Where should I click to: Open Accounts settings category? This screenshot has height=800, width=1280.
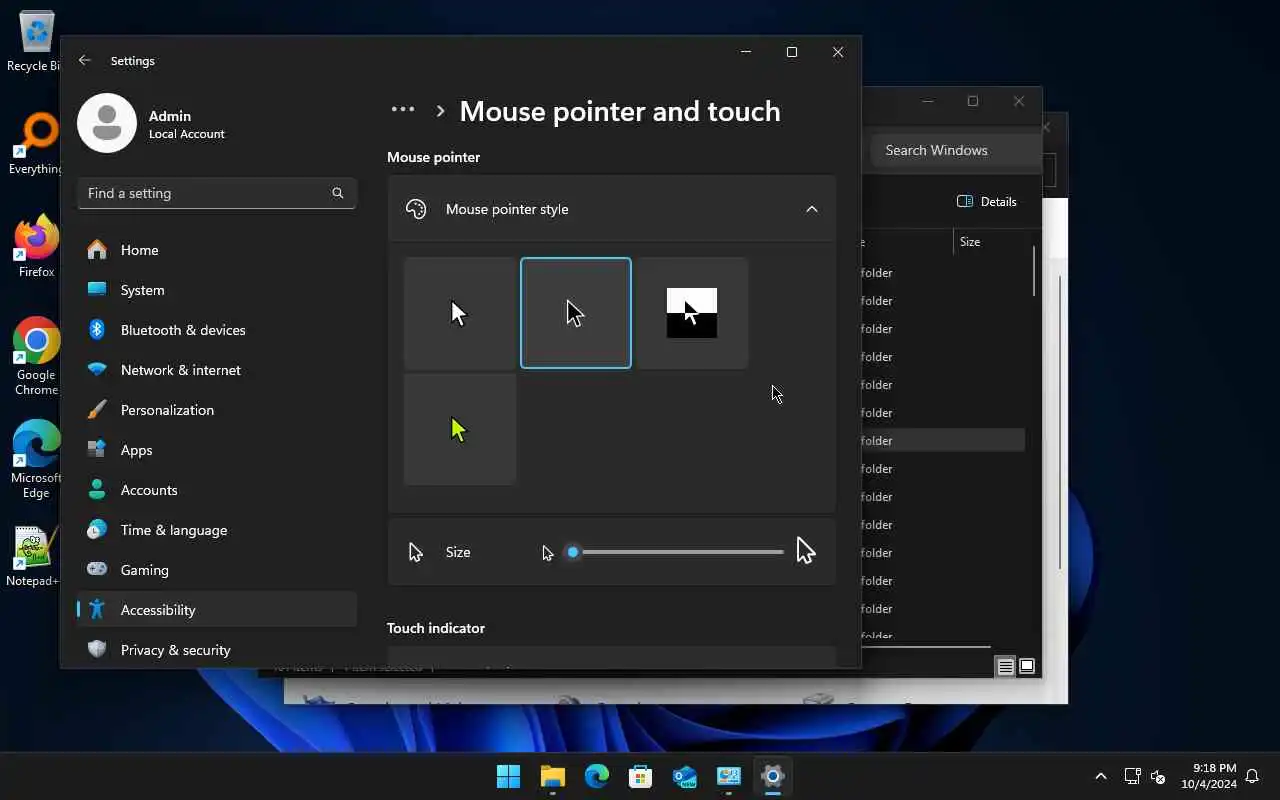(217, 490)
